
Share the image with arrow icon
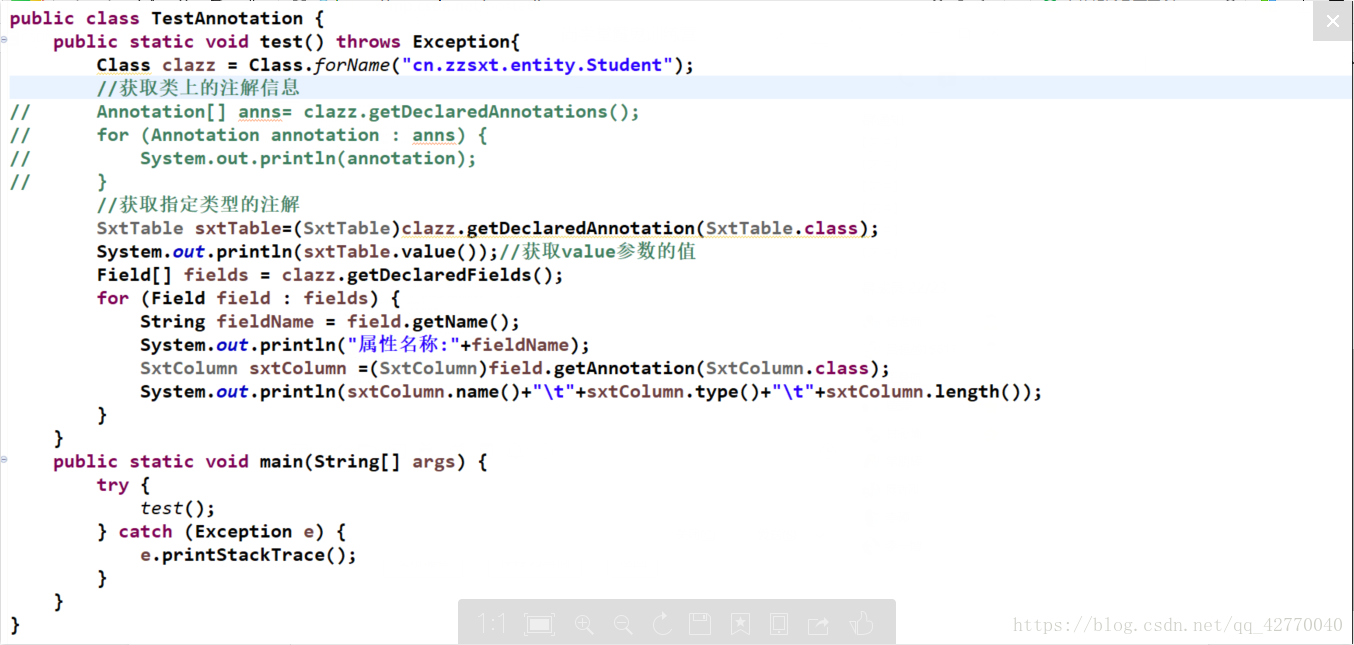[818, 625]
